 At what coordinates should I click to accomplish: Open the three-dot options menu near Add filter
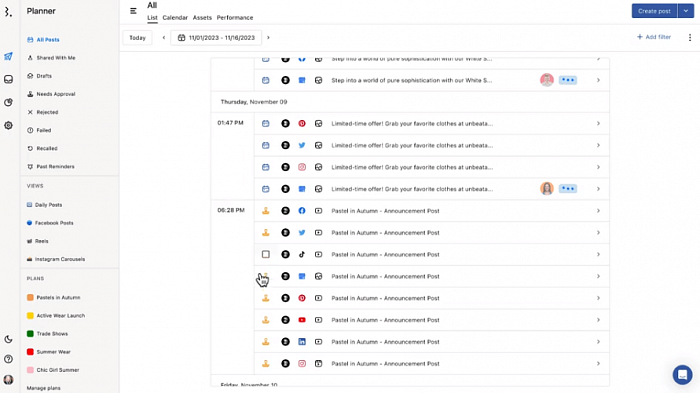[x=690, y=38]
